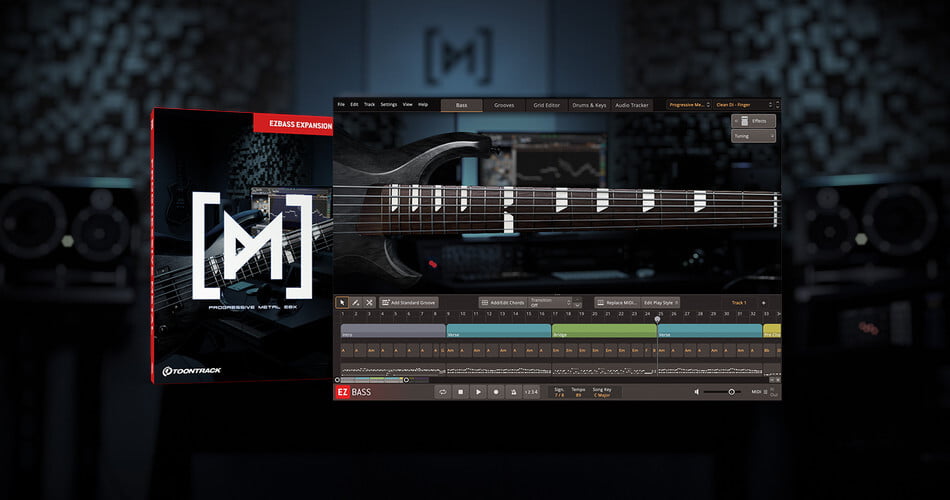Select the yellow Pre Chorus block
950x500 pixels.
tap(772, 331)
